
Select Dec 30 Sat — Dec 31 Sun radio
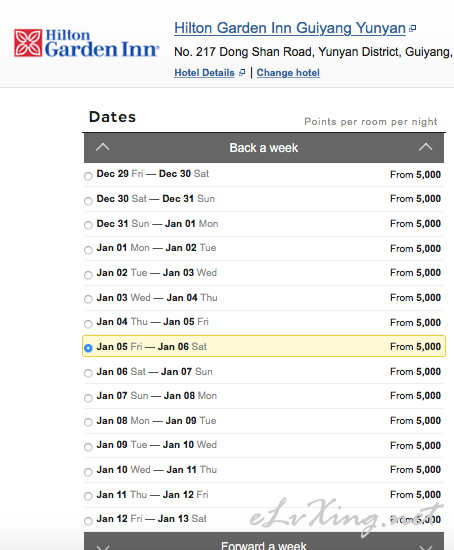point(88,201)
